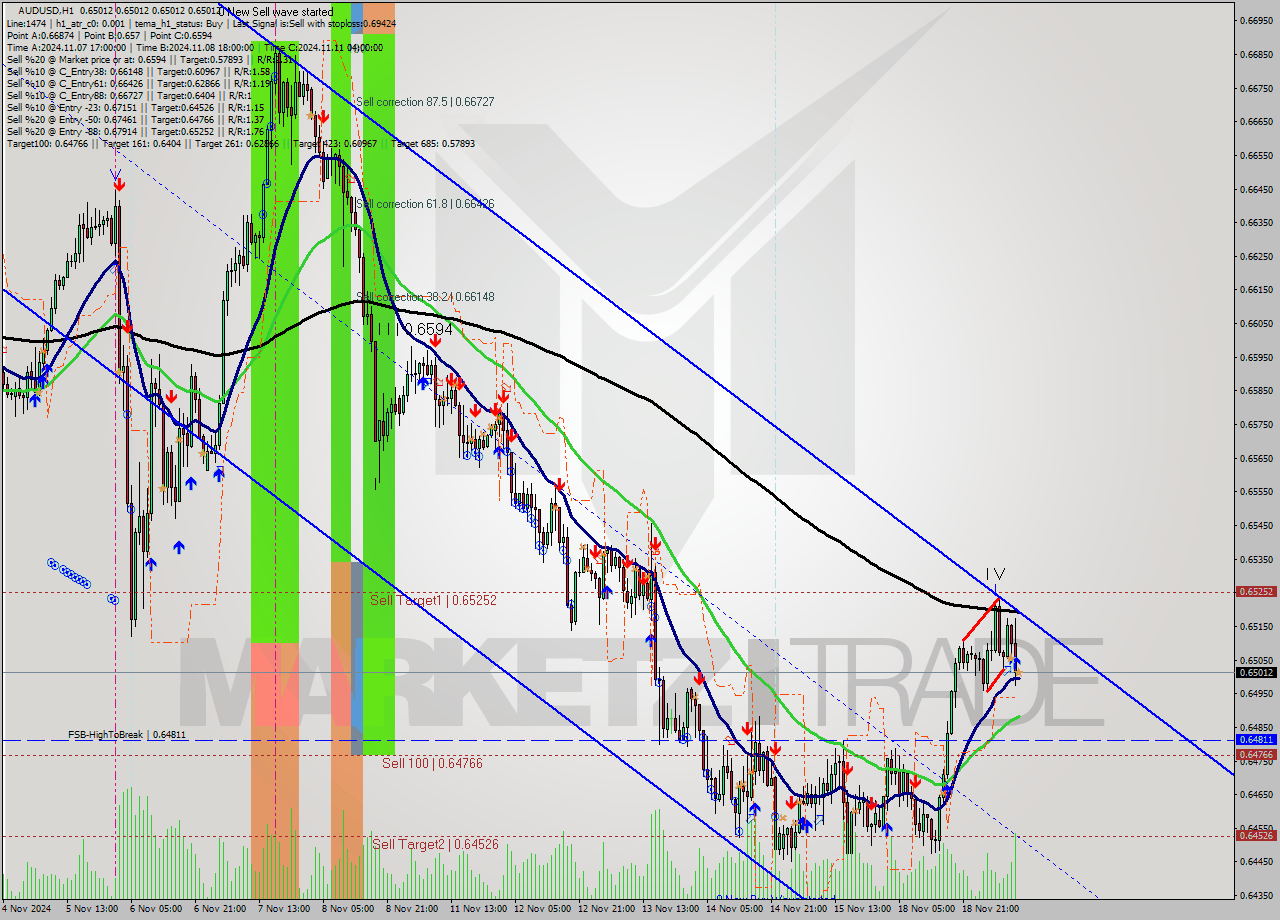
Task: Click the 'Line:1474' info line
Action: click(x=201, y=22)
